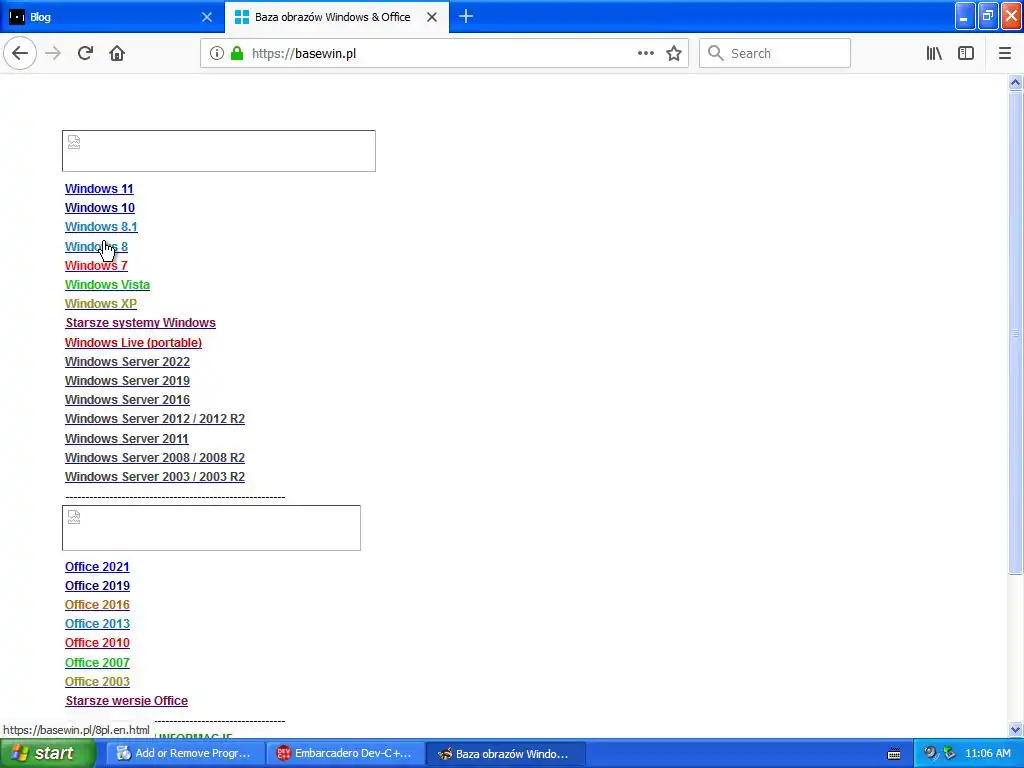Open page actions three-dot menu
The height and width of the screenshot is (768, 1024).
[x=646, y=54]
